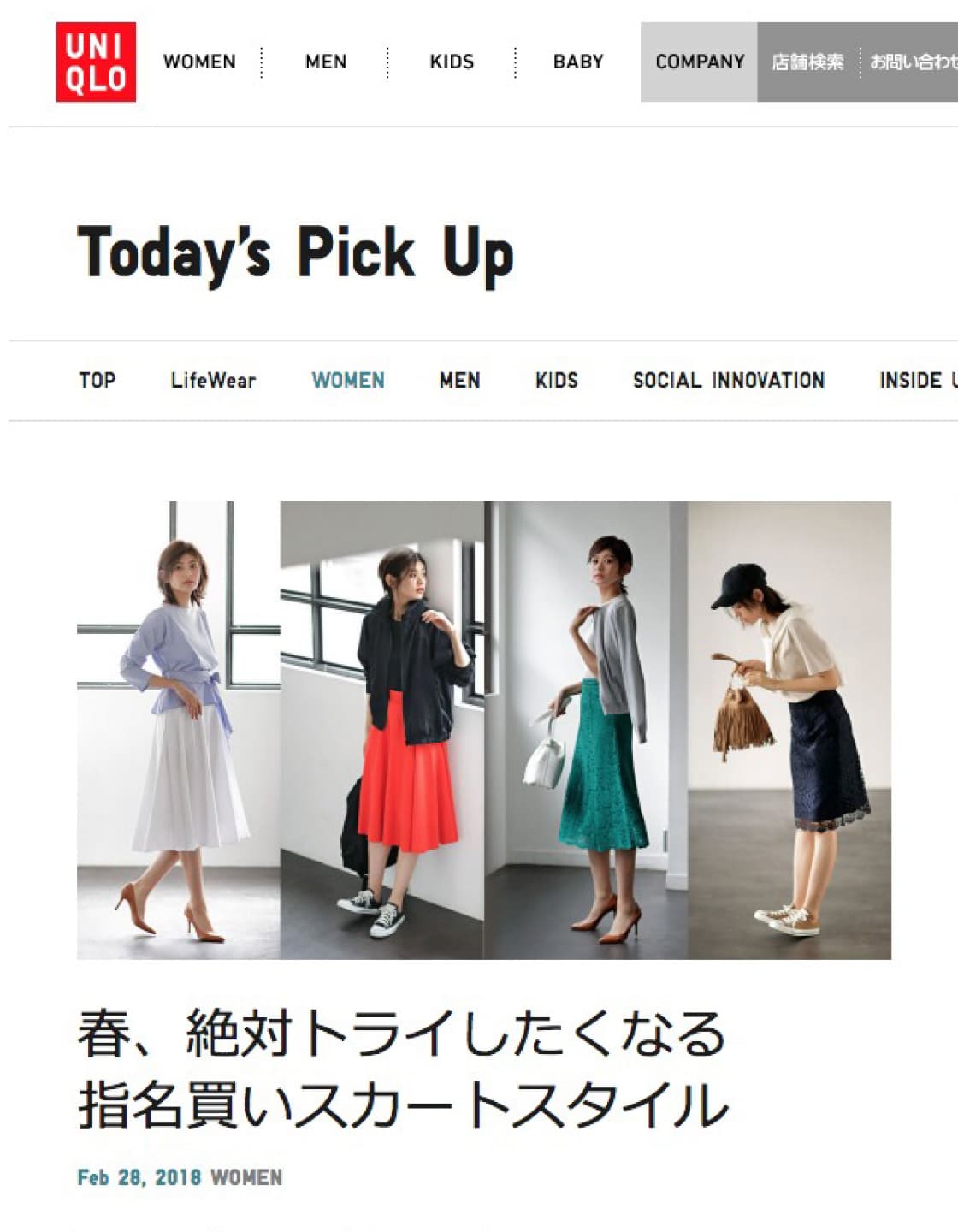Select the MEN category tab
Viewport: 958px width, 1232px height.
pos(460,381)
